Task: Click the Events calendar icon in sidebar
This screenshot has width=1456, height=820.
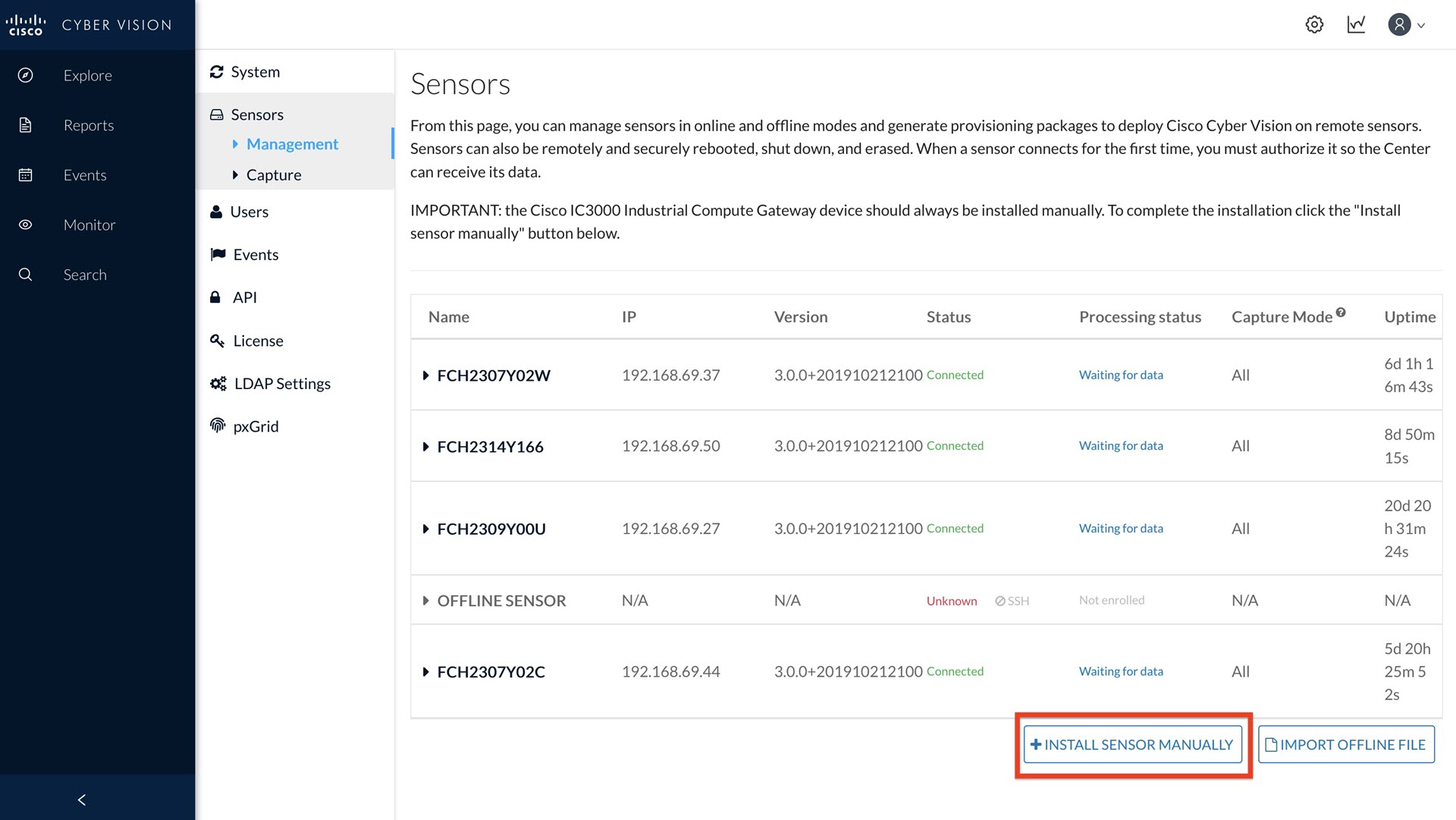Action: coord(25,175)
